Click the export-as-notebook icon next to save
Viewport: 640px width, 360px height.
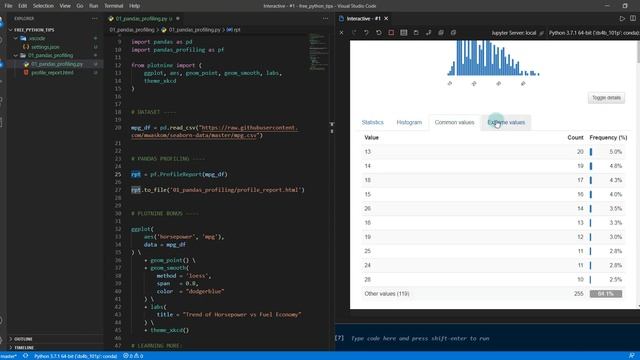tap(429, 33)
